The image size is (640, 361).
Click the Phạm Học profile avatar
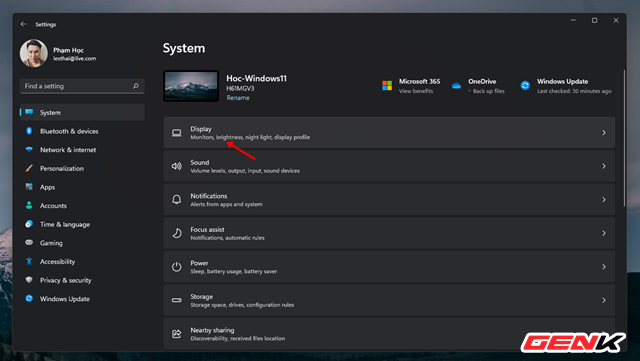tap(33, 53)
